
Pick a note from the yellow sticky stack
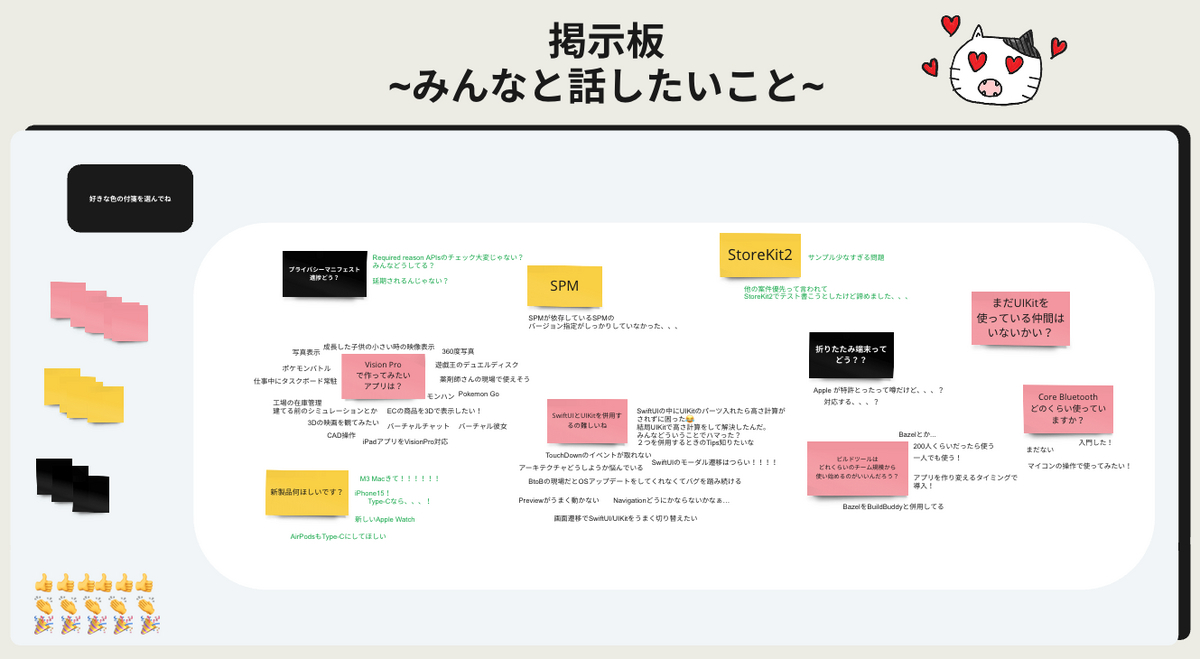coord(83,397)
